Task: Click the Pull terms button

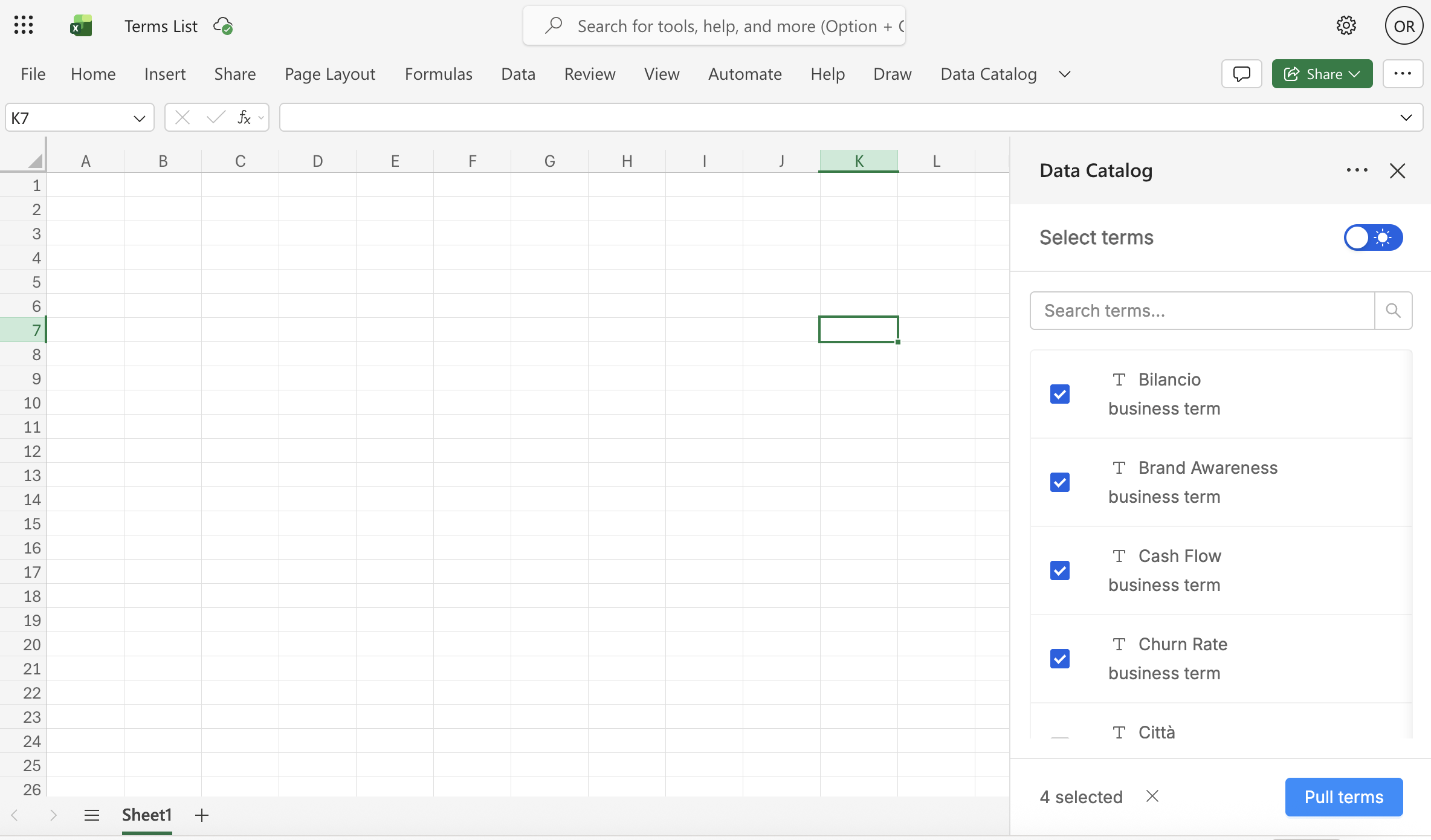Action: (1344, 796)
